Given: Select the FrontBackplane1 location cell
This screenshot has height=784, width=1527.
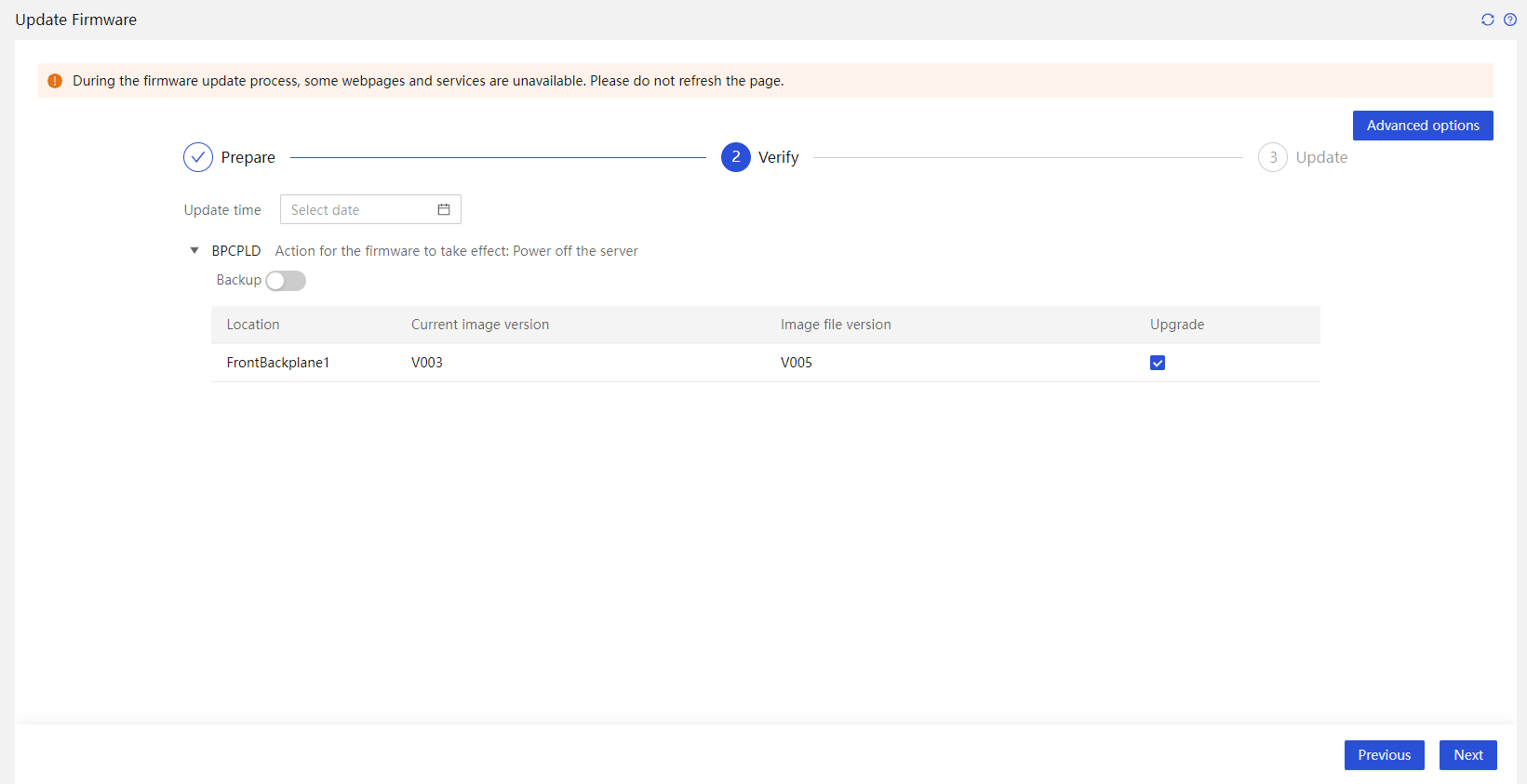Looking at the screenshot, I should pyautogui.click(x=278, y=363).
